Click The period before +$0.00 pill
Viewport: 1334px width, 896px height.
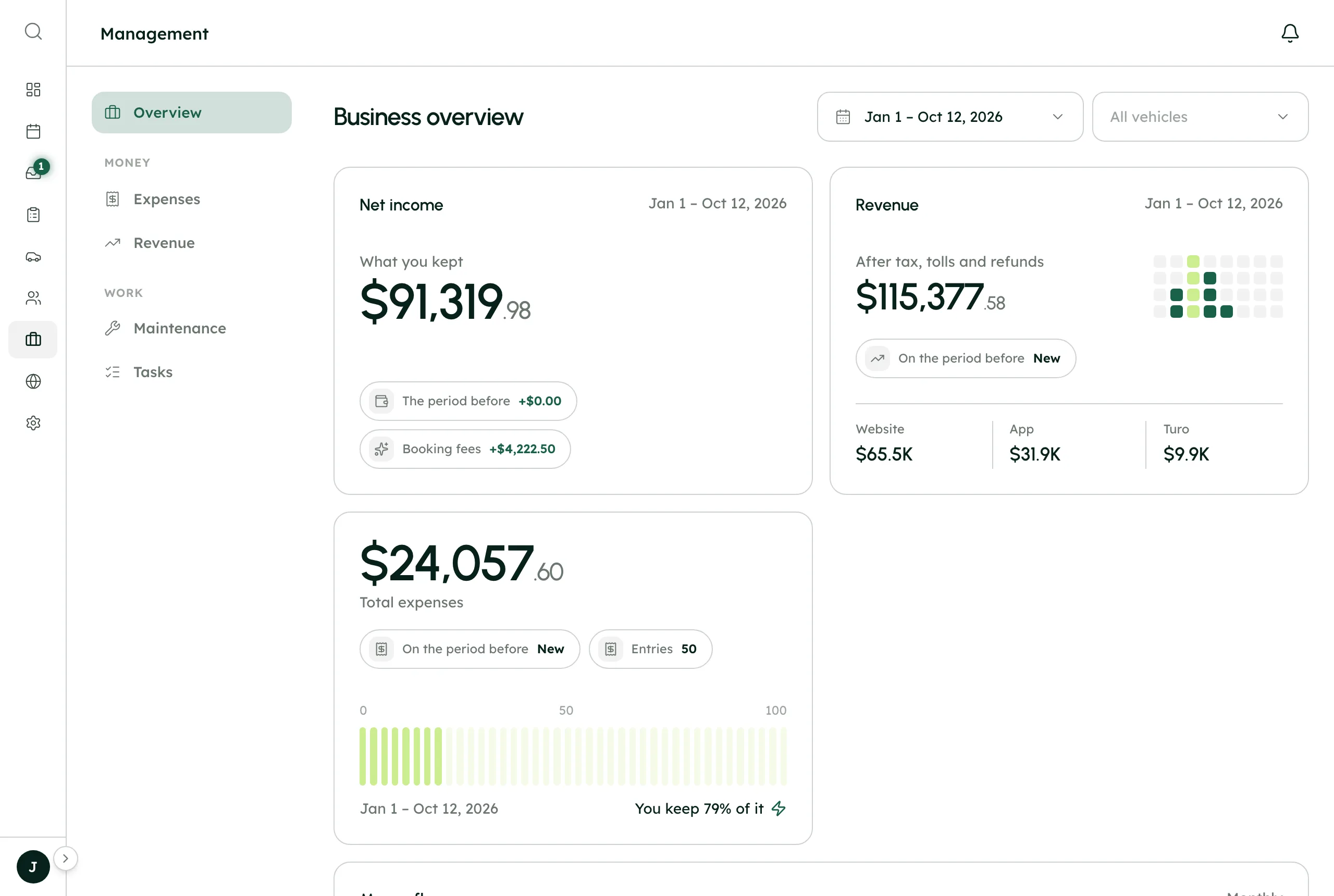click(468, 401)
